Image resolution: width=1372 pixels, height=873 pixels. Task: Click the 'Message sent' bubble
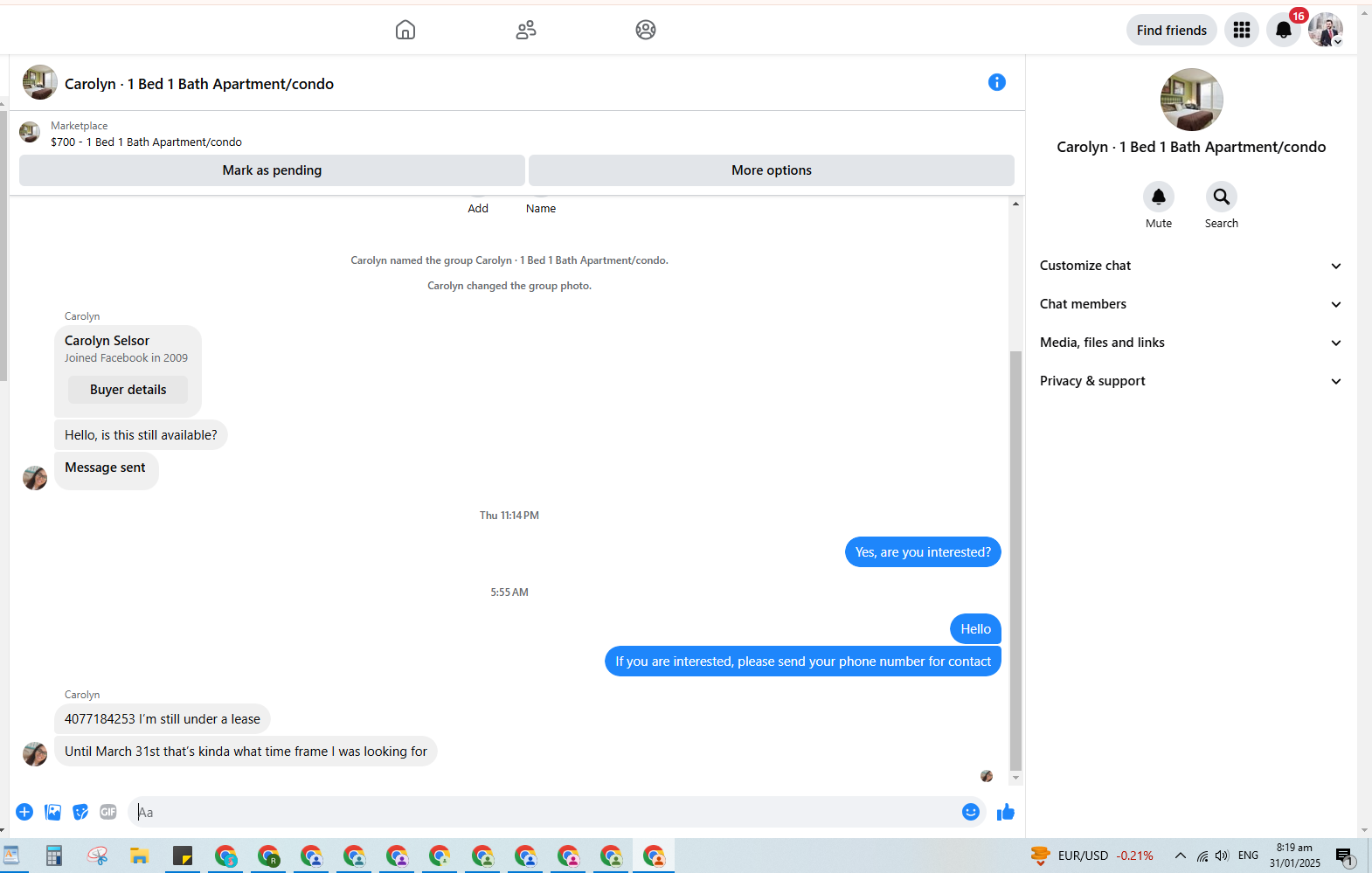tap(106, 470)
